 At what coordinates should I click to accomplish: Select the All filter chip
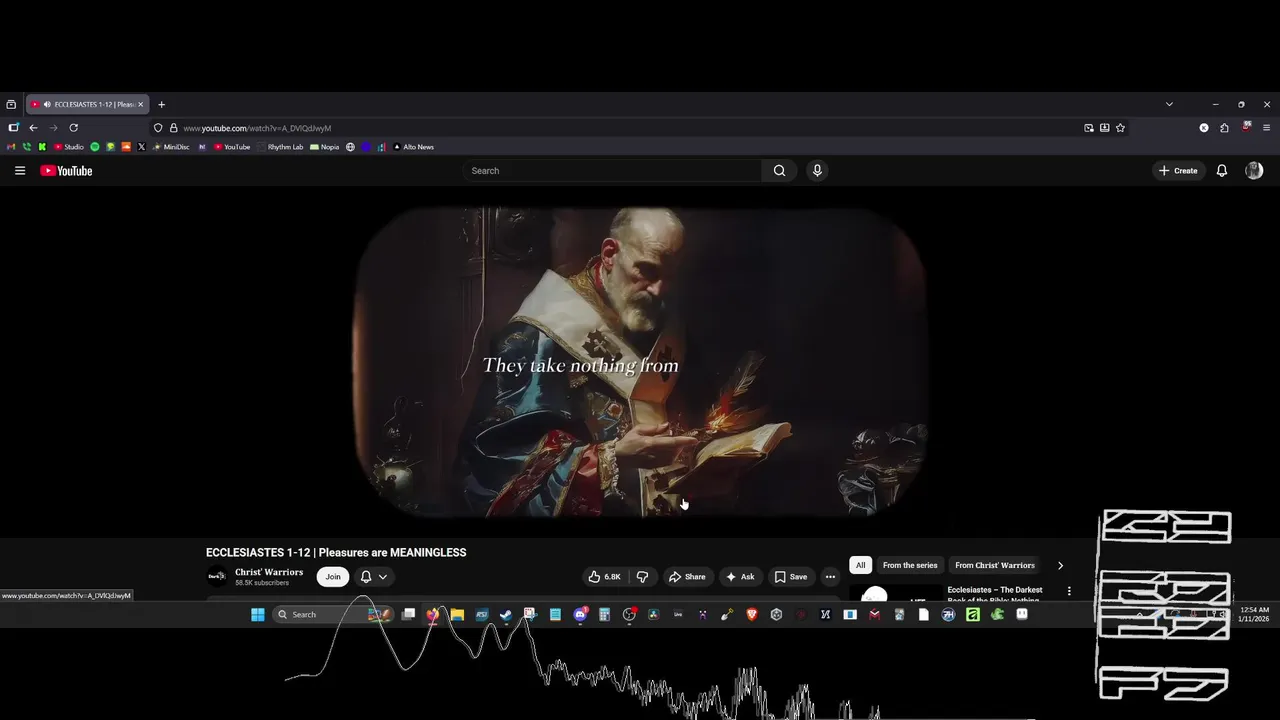[860, 566]
